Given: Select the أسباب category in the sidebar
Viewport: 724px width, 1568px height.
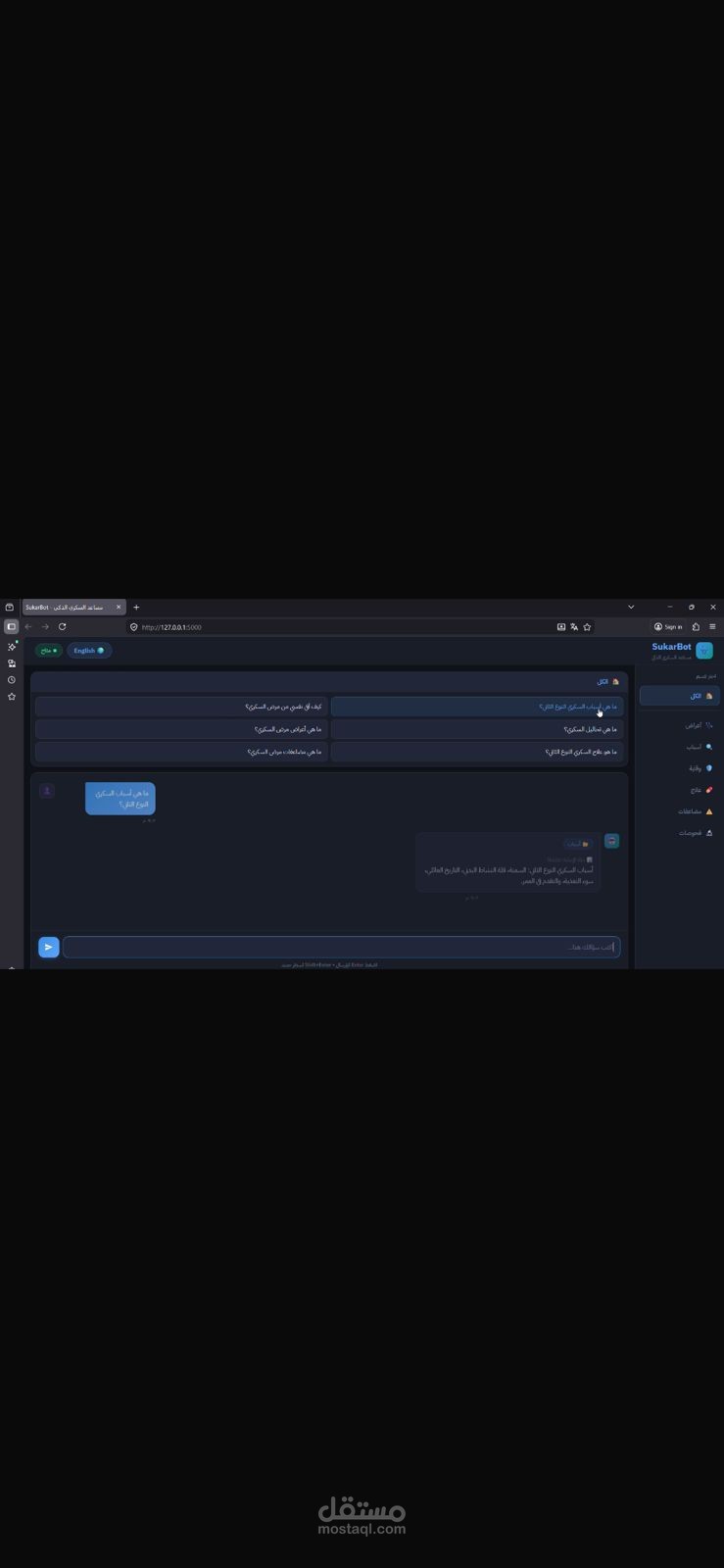Looking at the screenshot, I should [680, 747].
